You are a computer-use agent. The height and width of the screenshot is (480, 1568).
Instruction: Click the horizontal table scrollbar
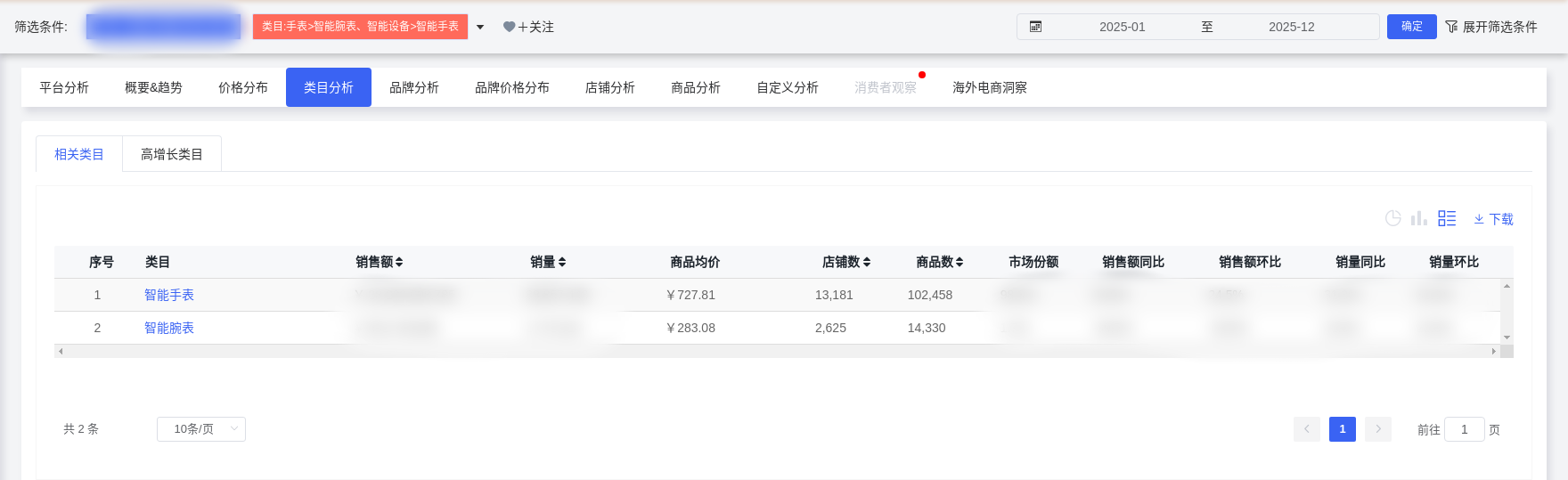click(775, 352)
